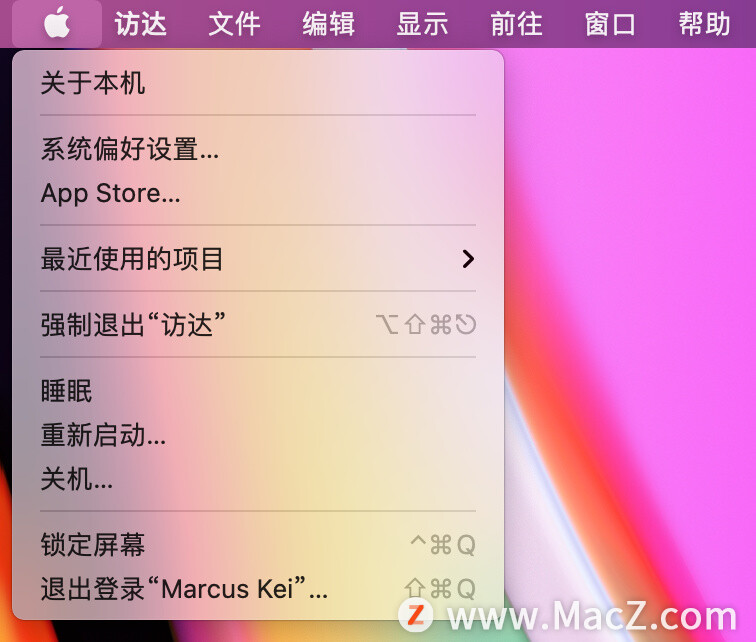Open the 编辑 menu
The height and width of the screenshot is (642, 756).
coord(328,24)
